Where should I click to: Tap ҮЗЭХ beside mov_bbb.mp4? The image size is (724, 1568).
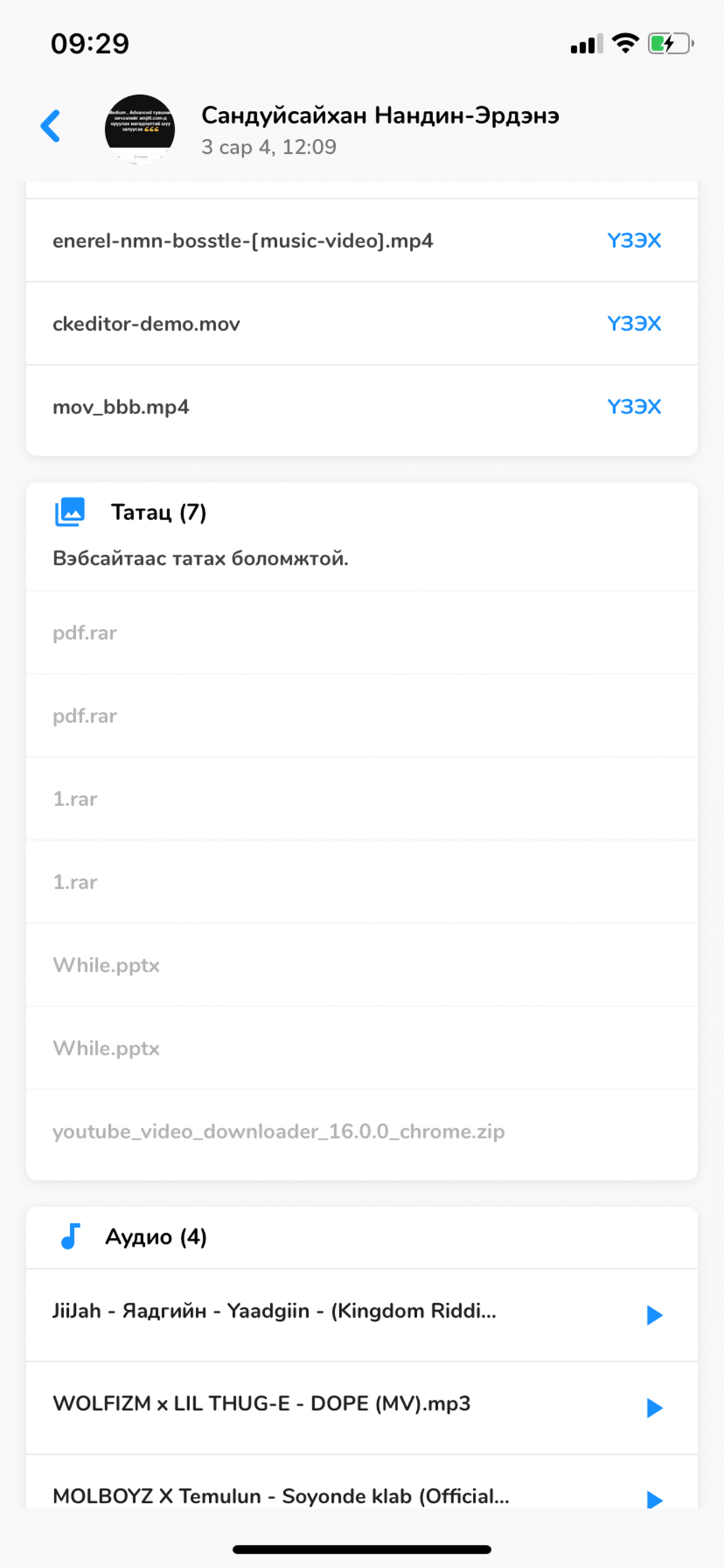[634, 407]
